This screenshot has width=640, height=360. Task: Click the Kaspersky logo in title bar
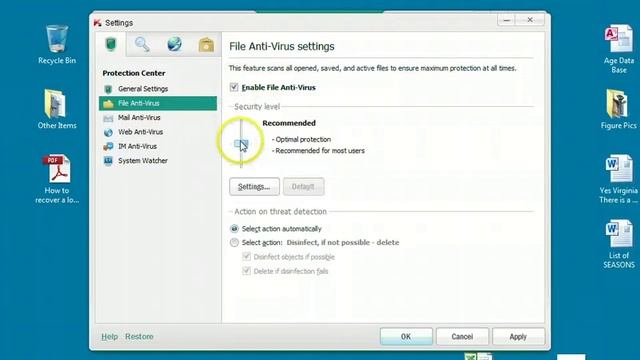(x=98, y=22)
